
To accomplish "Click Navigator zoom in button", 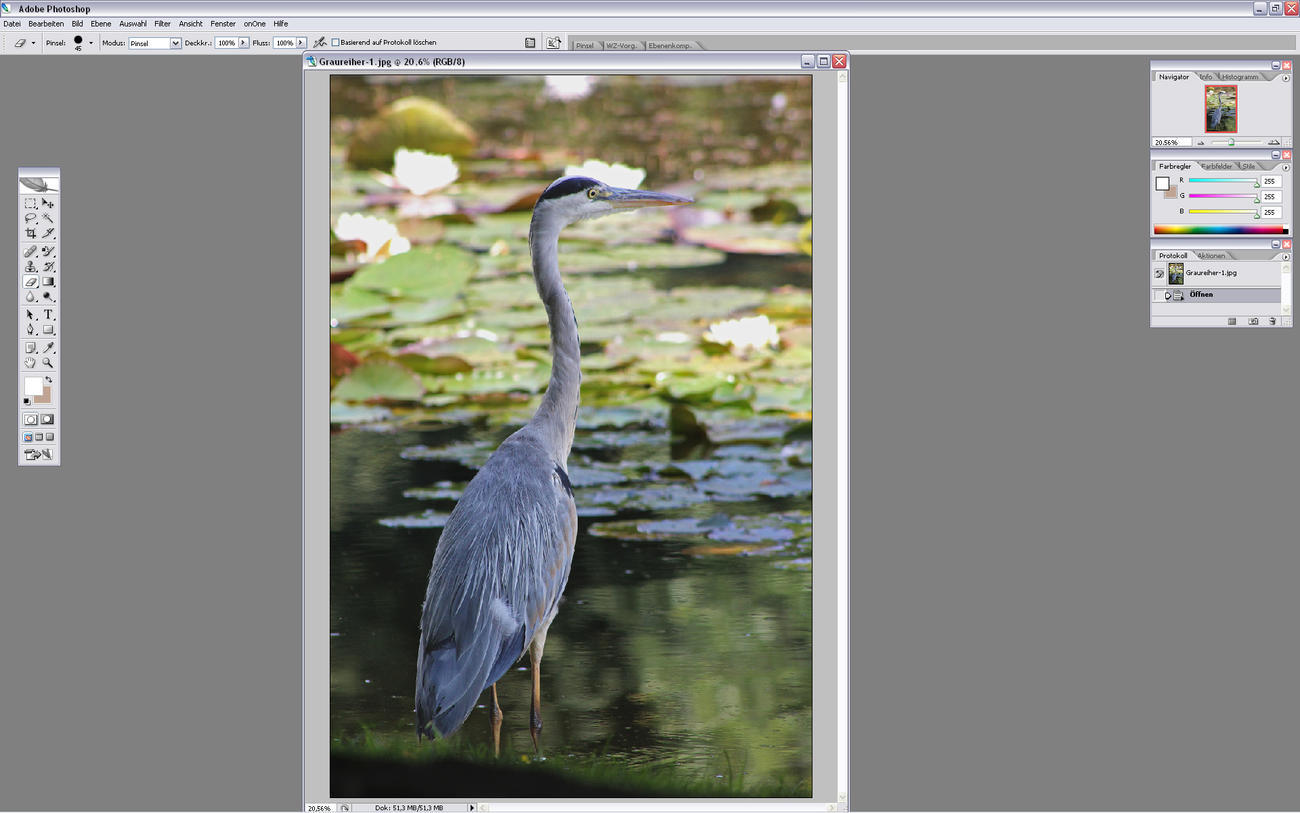I will (1274, 142).
